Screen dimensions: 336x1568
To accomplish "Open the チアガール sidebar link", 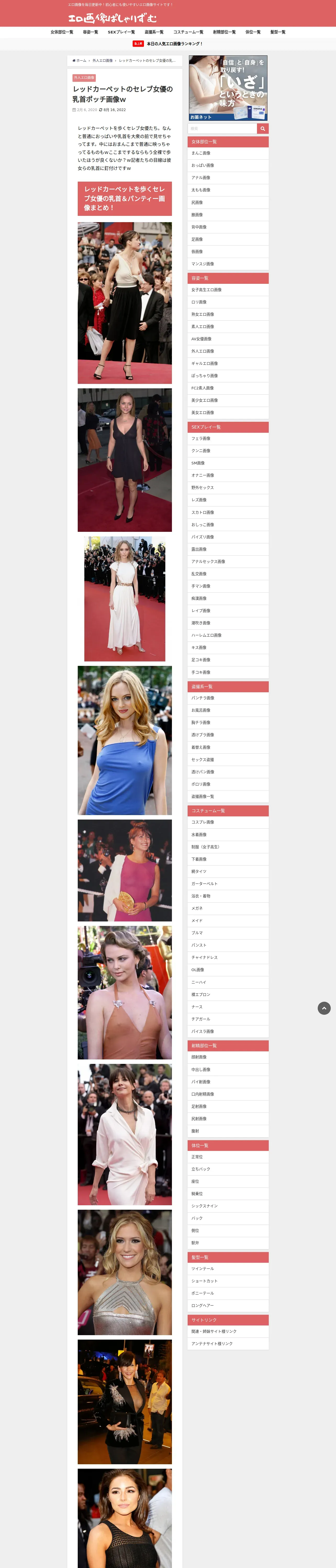I will (228, 1019).
